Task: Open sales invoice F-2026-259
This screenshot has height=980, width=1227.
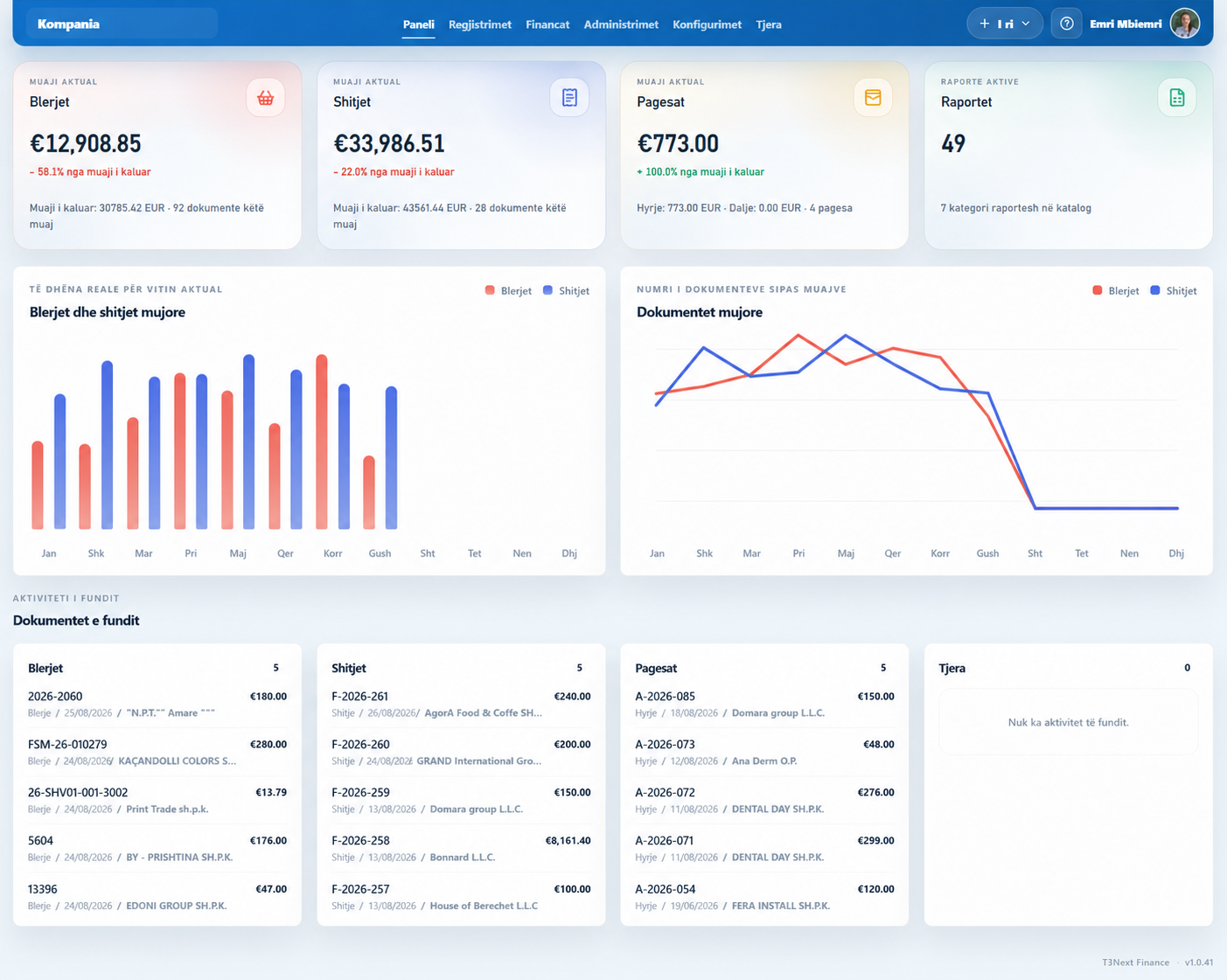Action: (x=461, y=801)
